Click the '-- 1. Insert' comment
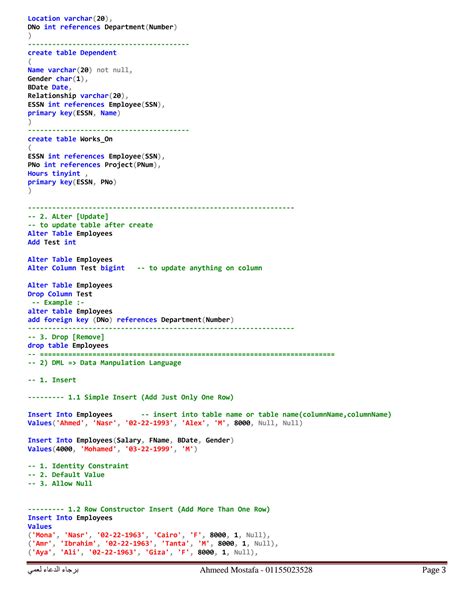Image resolution: width=474 pixels, height=613 pixels. point(52,380)
